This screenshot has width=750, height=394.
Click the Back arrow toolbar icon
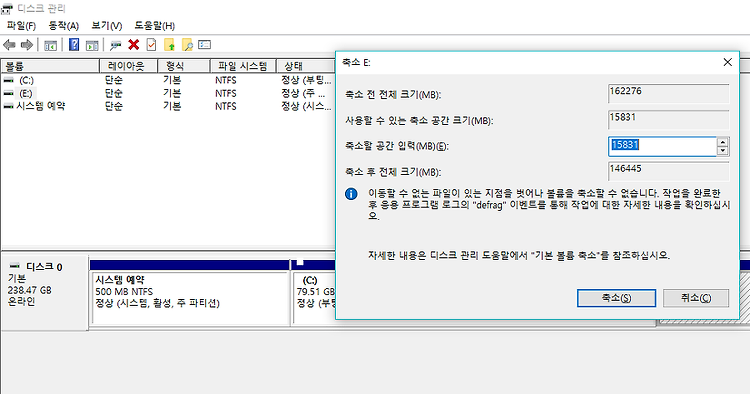(x=9, y=45)
